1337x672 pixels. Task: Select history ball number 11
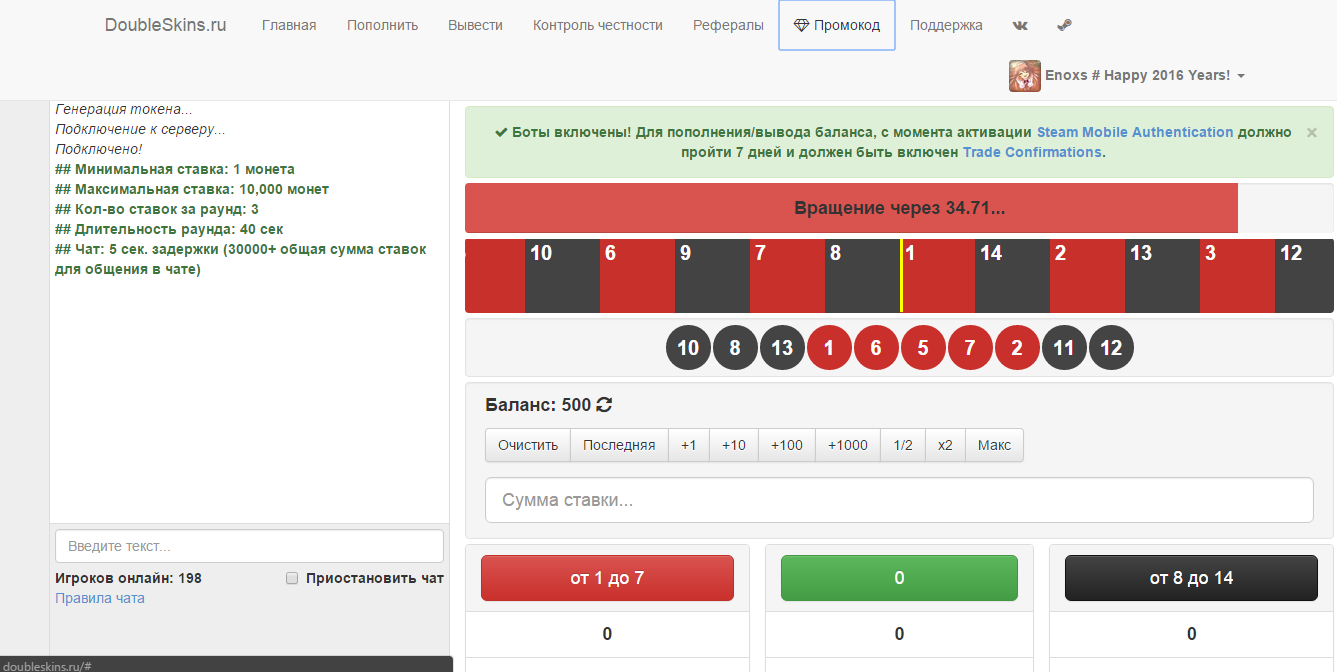click(x=1064, y=348)
